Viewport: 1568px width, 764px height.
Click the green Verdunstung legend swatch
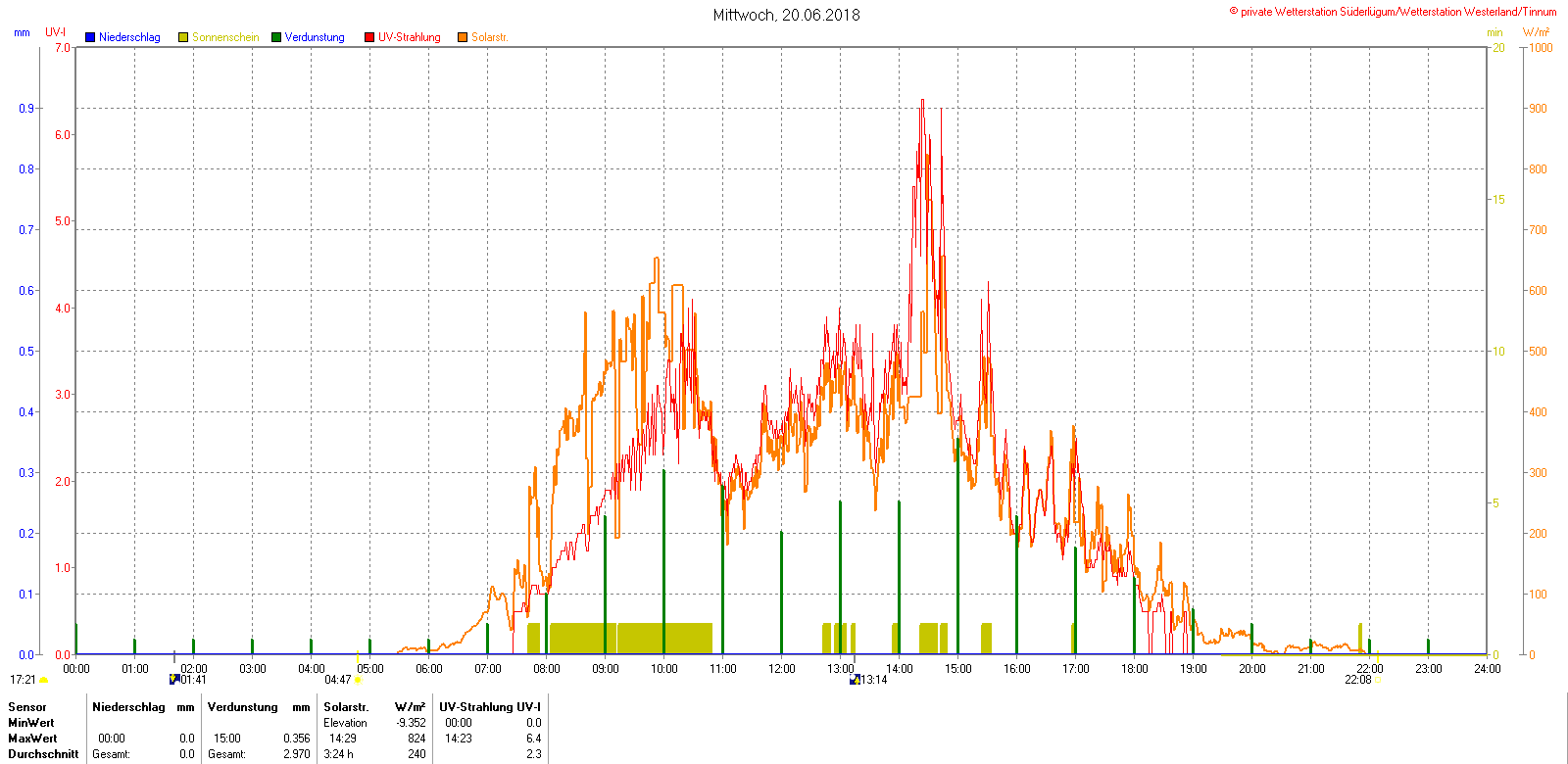click(x=276, y=37)
